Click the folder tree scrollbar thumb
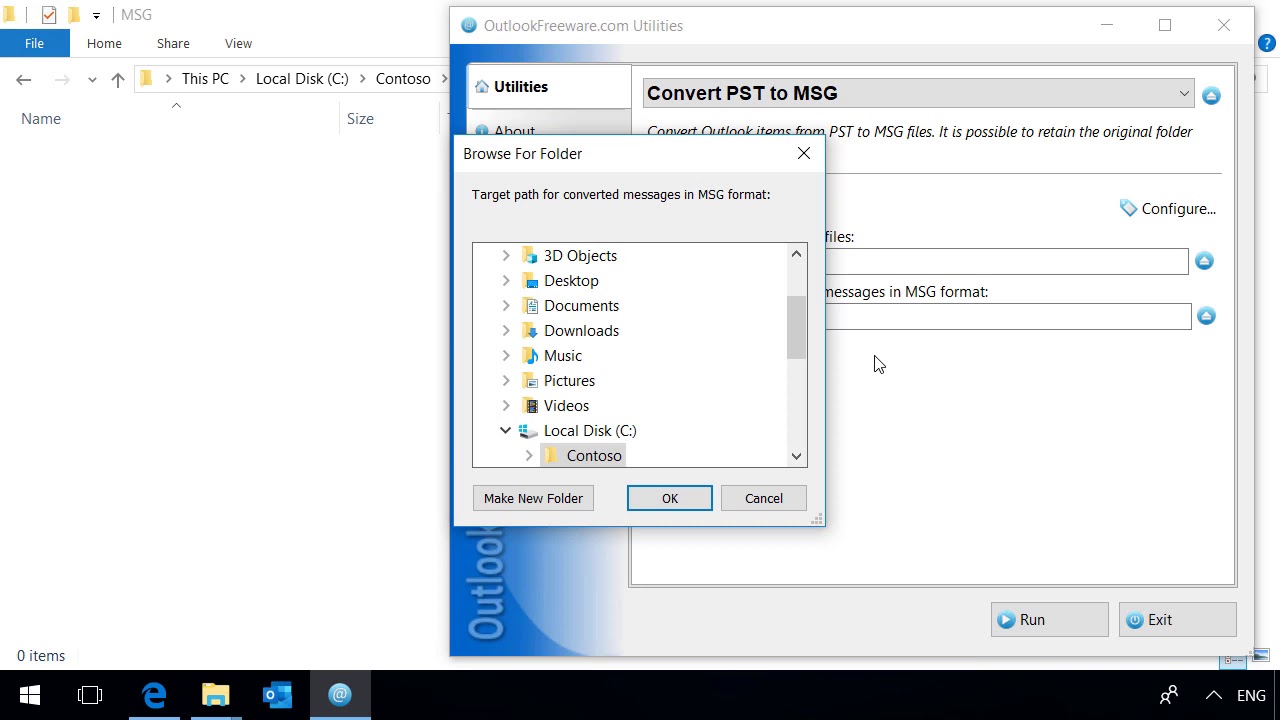This screenshot has width=1280, height=720. coord(796,327)
